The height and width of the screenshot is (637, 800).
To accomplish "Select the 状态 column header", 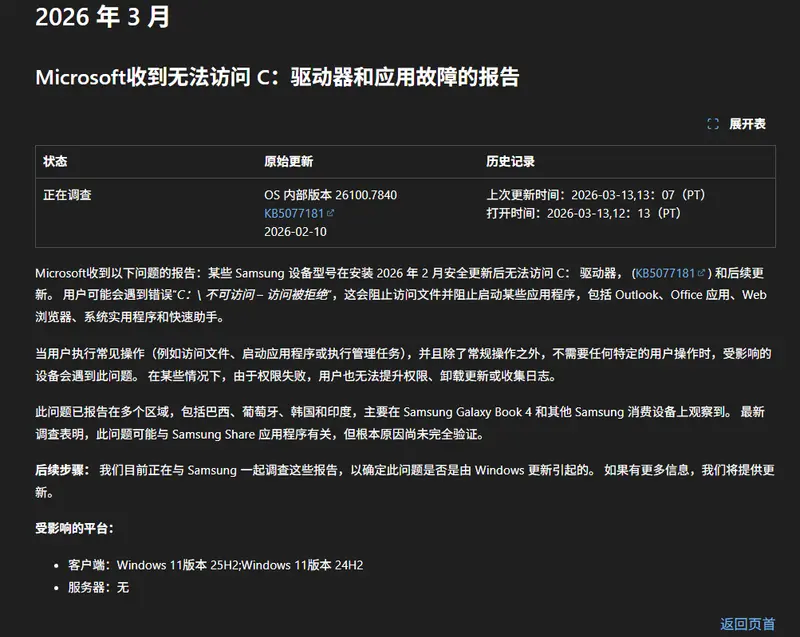I will 55,161.
